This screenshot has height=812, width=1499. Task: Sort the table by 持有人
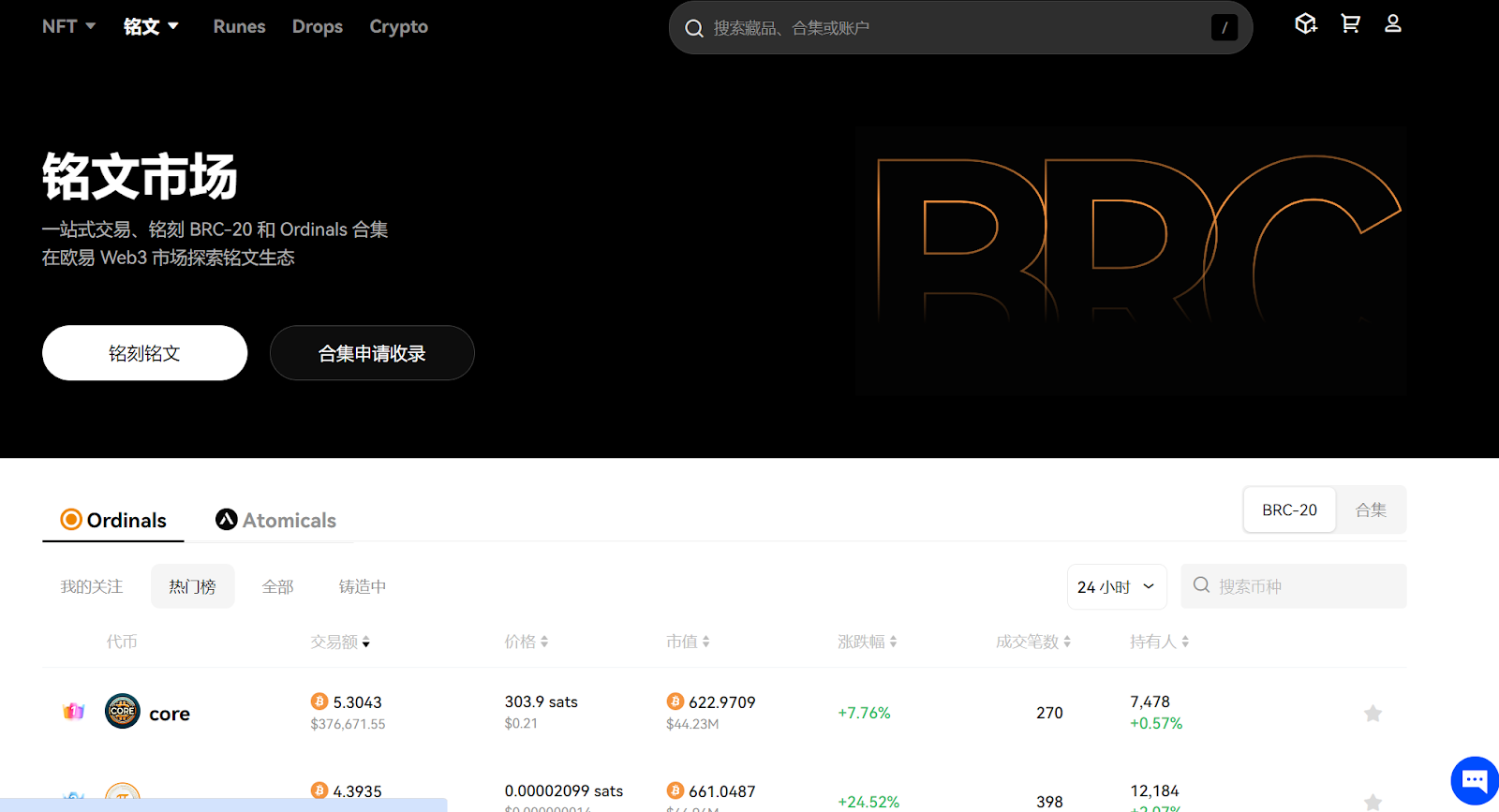pos(1160,642)
